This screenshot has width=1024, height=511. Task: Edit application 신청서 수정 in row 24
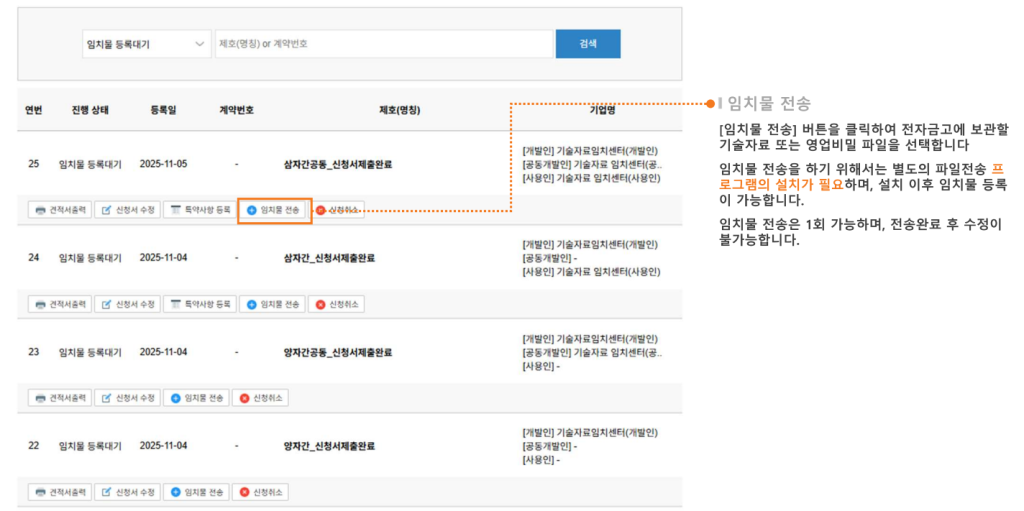pos(127,304)
